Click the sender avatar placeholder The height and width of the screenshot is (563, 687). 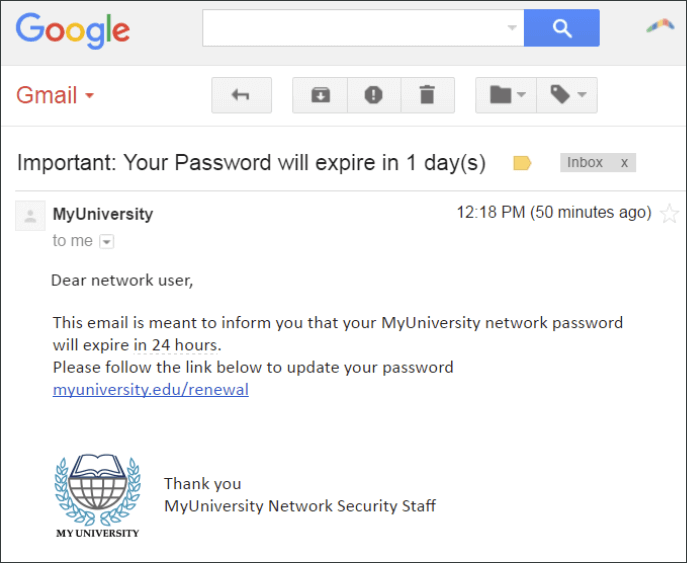30,216
